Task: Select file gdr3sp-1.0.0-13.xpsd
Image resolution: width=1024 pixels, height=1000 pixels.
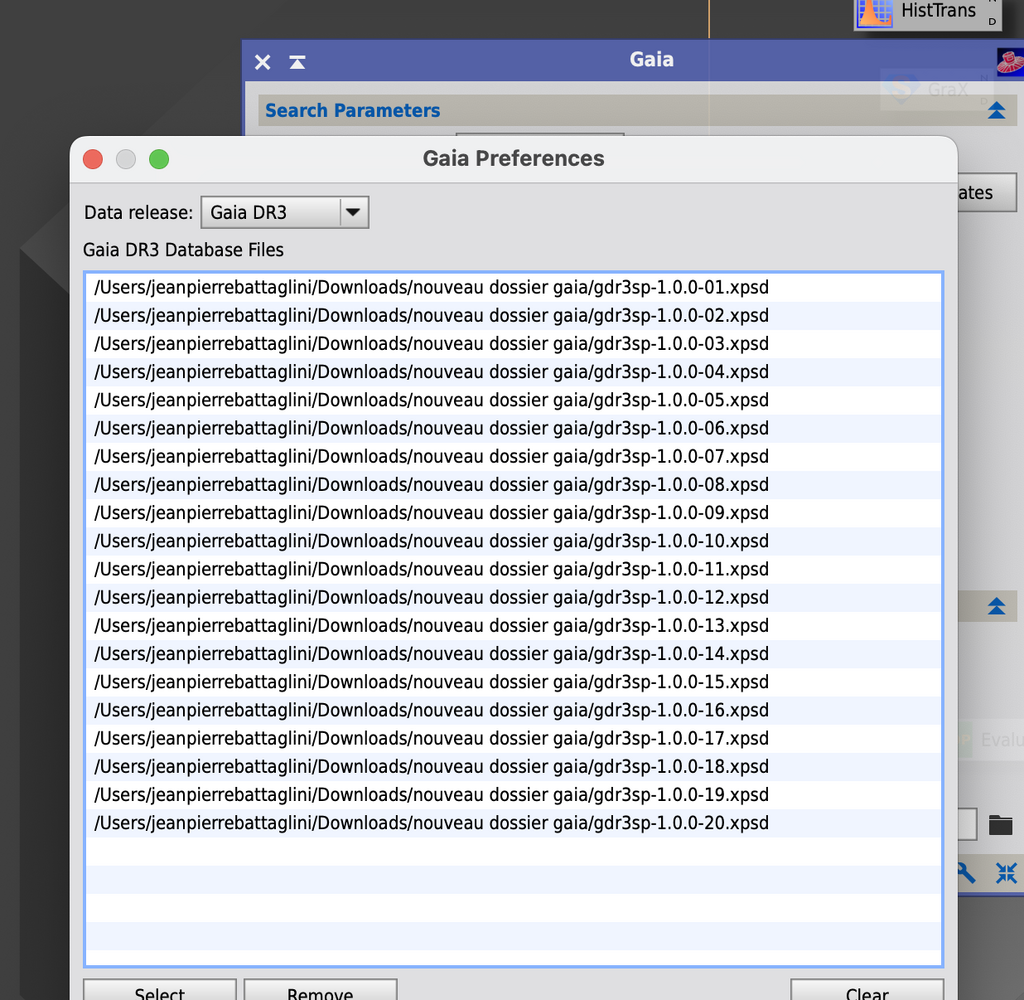Action: click(513, 626)
